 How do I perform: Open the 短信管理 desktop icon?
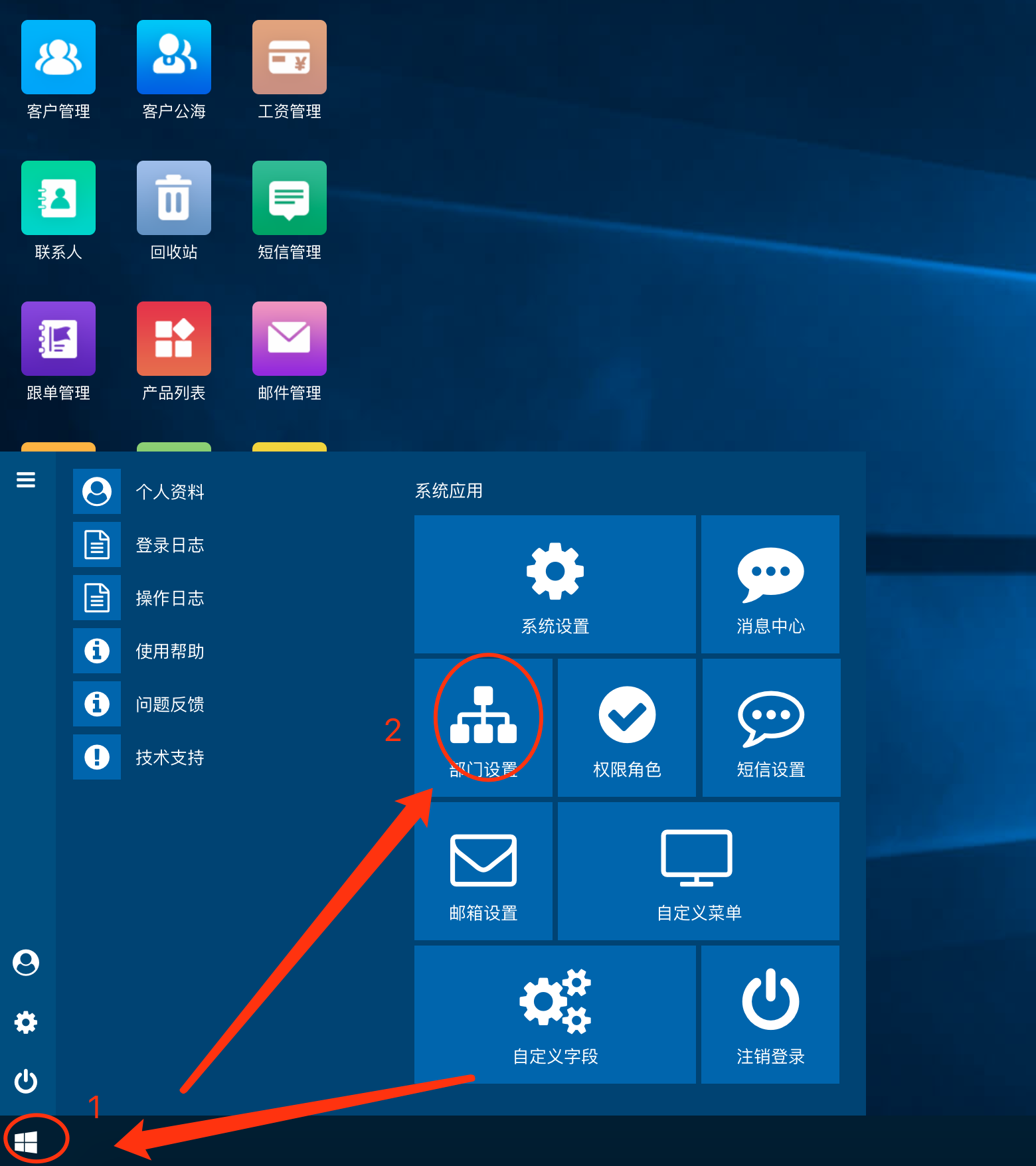[290, 198]
